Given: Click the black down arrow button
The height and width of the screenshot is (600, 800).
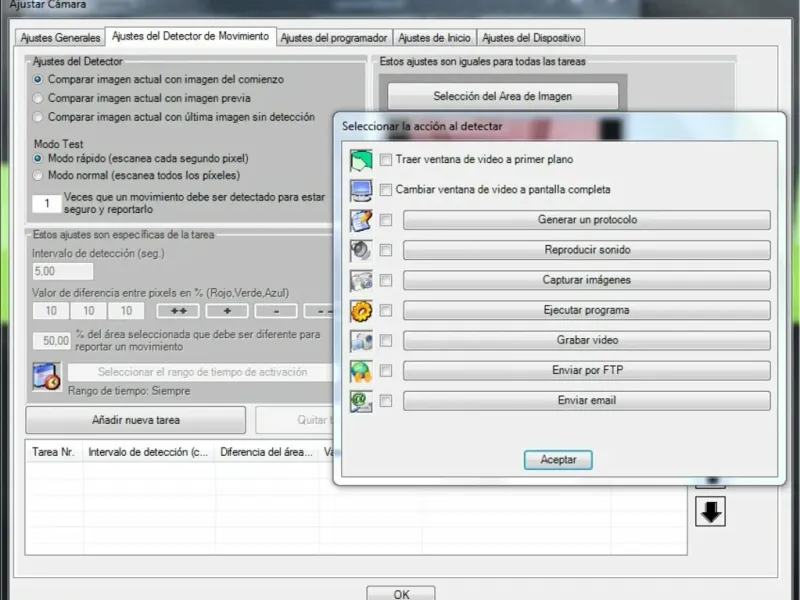Looking at the screenshot, I should [x=710, y=512].
